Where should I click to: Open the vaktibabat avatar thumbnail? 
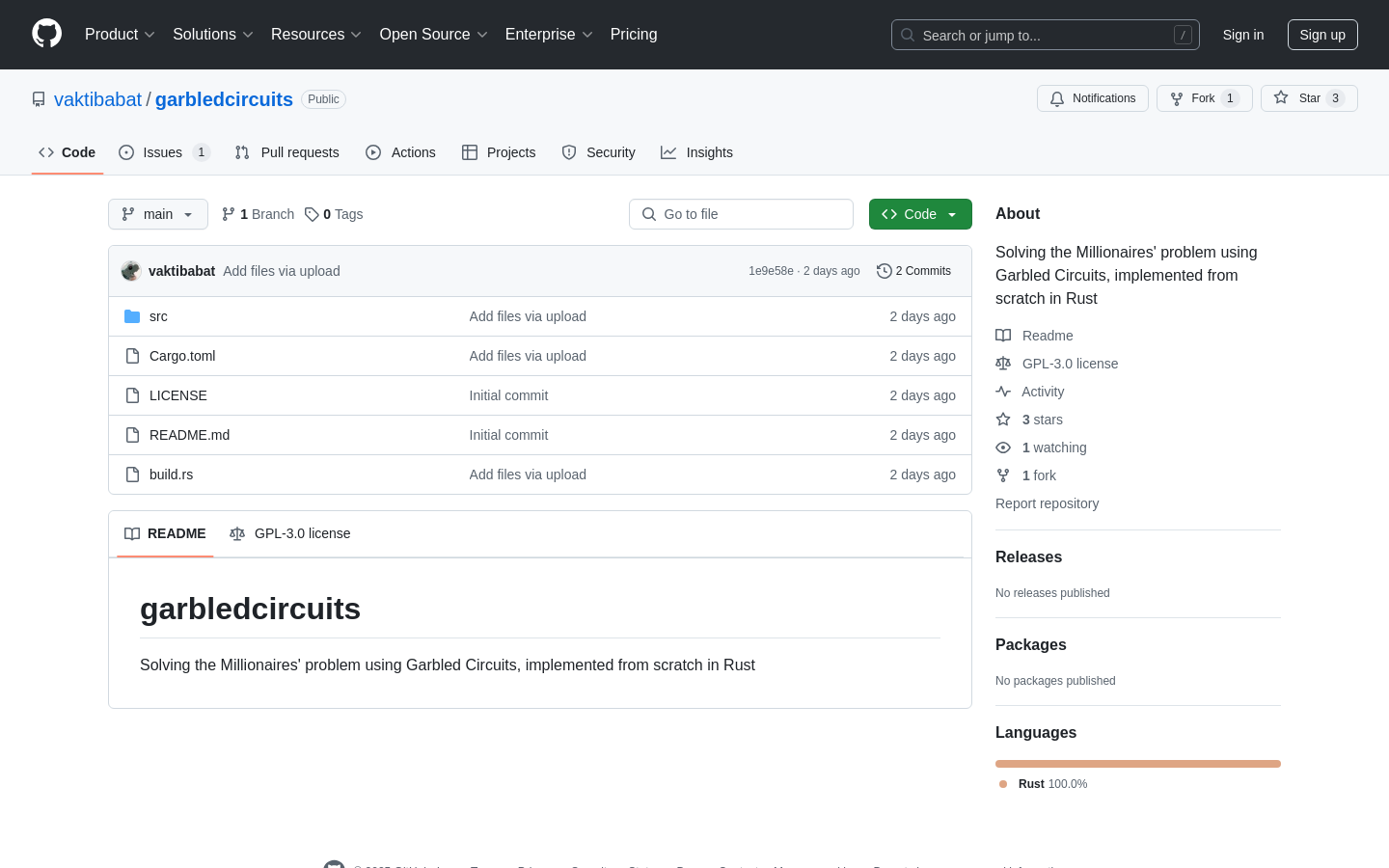point(131,271)
